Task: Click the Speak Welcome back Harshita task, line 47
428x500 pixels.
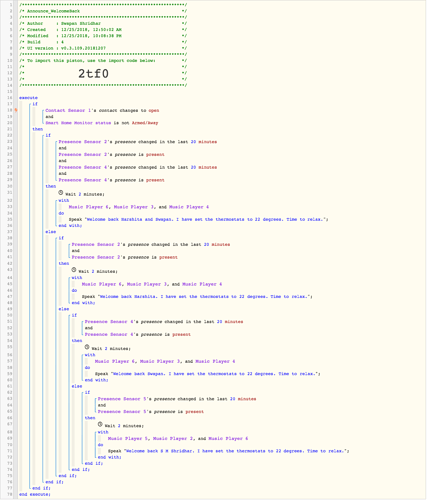Action: 197,296
